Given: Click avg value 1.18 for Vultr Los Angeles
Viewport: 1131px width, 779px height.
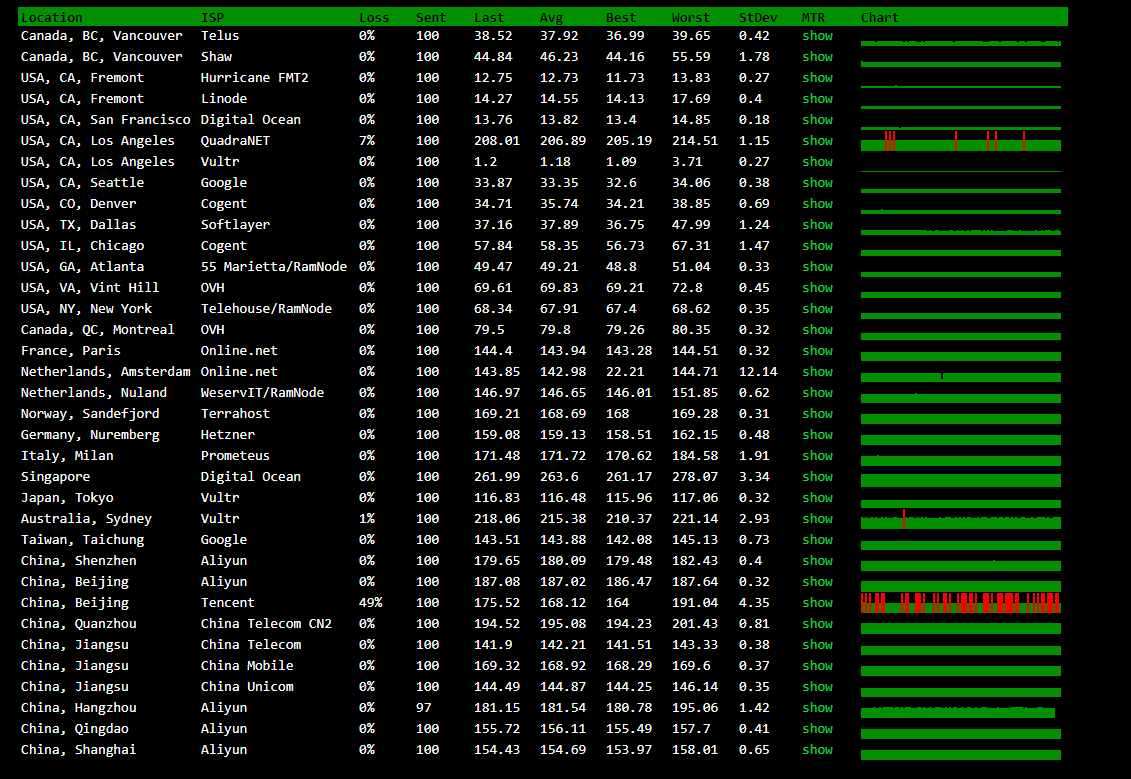Looking at the screenshot, I should [555, 162].
